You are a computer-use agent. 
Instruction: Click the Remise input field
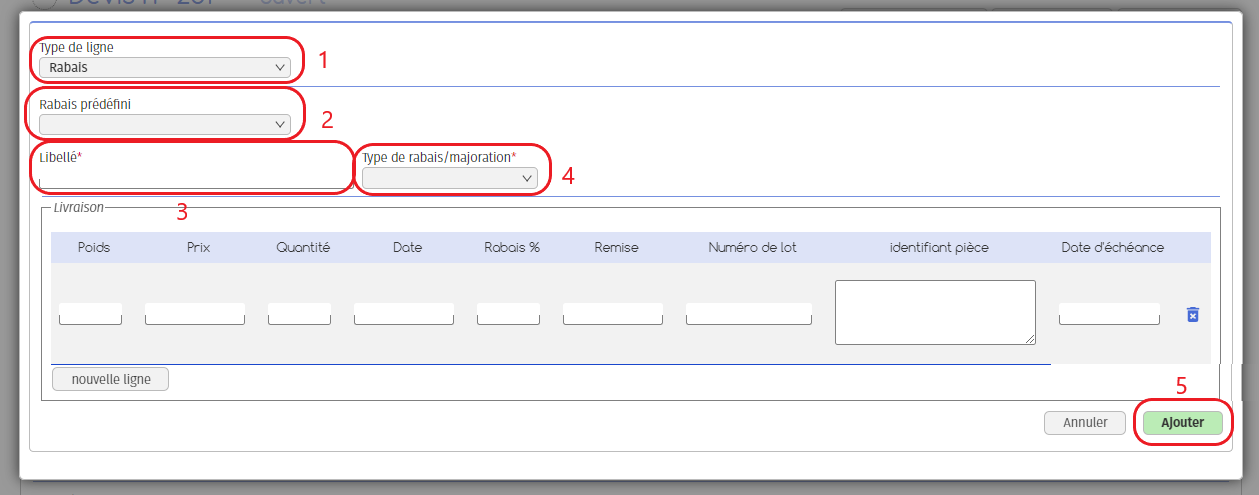[612, 314]
